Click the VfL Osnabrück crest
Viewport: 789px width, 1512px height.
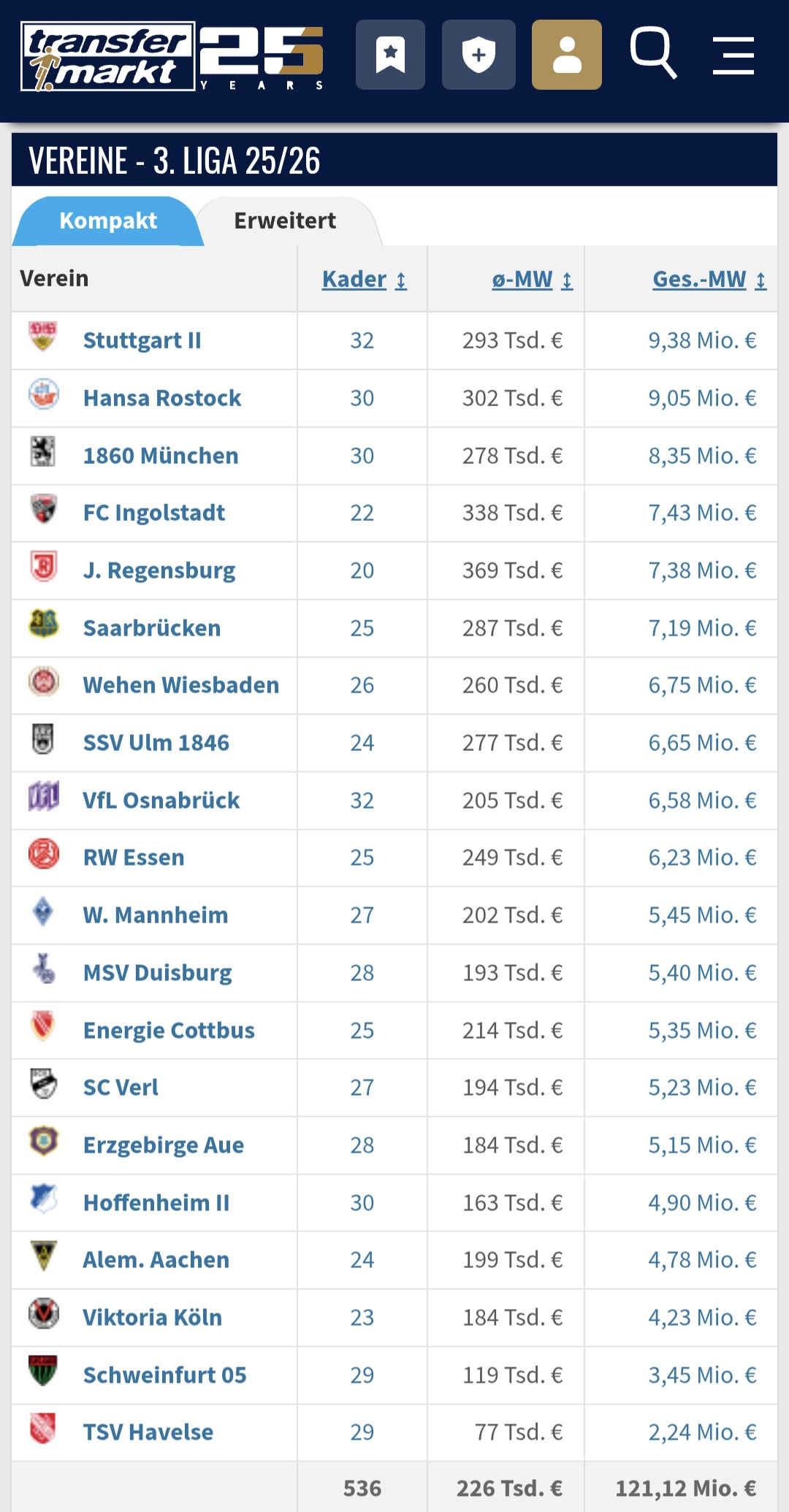pyautogui.click(x=43, y=796)
